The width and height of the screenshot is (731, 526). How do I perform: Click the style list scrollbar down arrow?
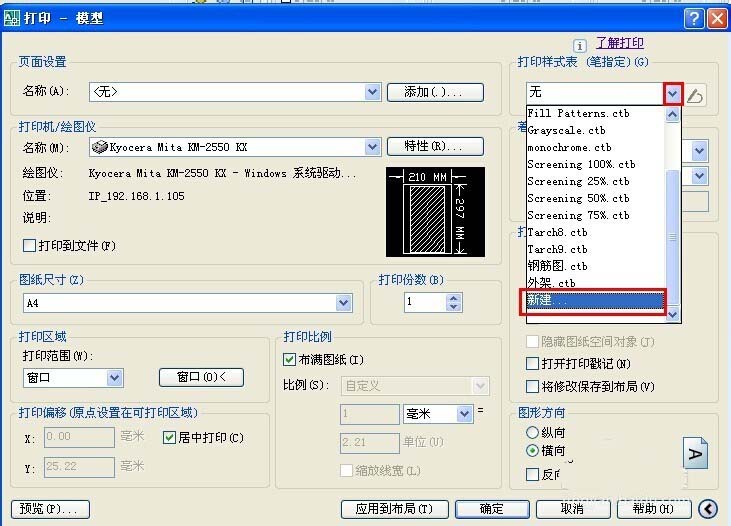(672, 314)
